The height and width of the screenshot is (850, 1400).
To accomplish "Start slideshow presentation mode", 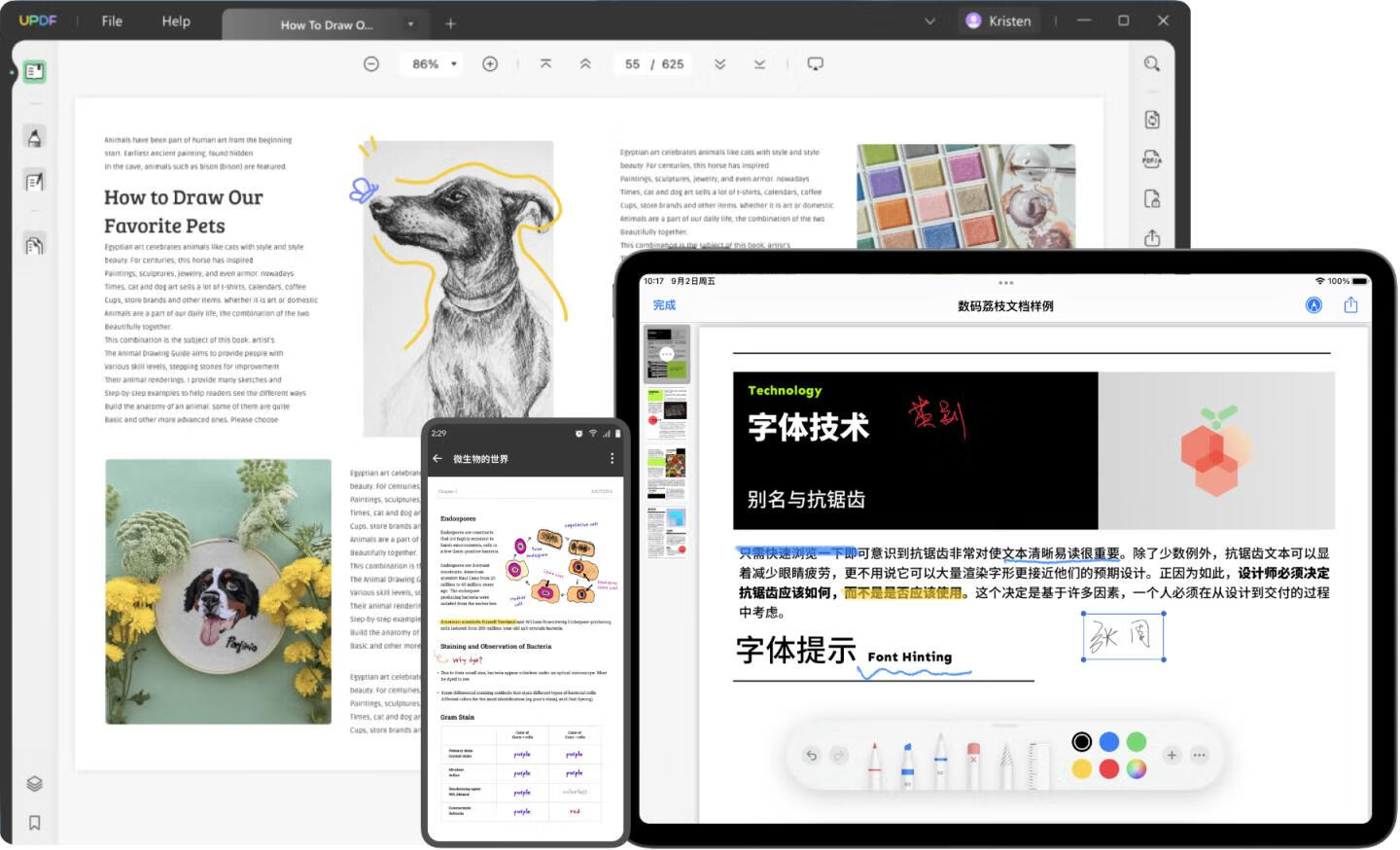I will [816, 64].
